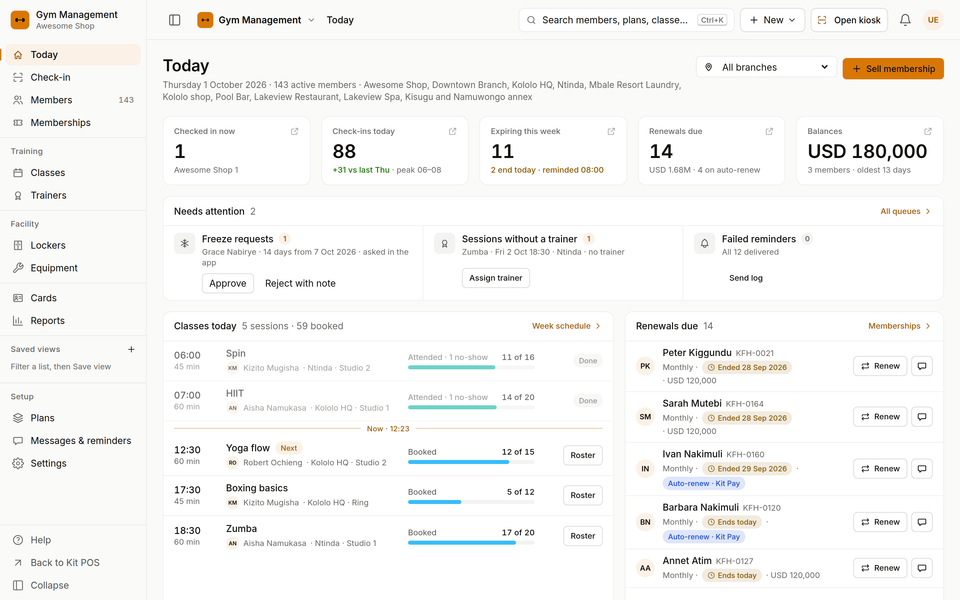This screenshot has width=960, height=600.
Task: Open Plans in the sidebar
Action: (x=73, y=418)
